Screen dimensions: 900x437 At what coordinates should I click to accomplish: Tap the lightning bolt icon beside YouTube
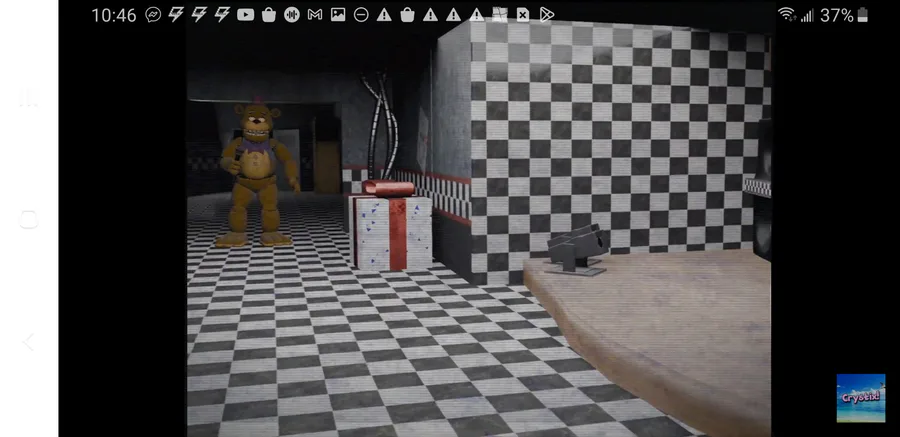tap(222, 15)
